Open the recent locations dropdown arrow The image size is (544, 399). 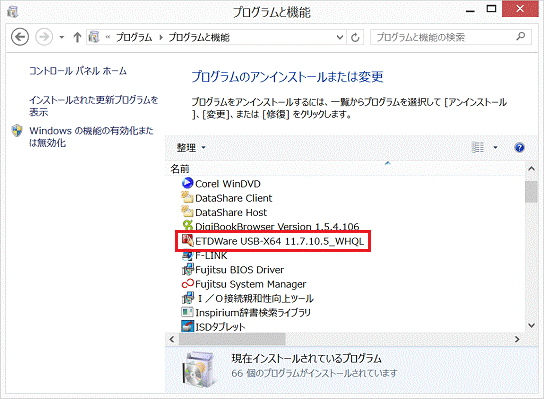point(62,37)
